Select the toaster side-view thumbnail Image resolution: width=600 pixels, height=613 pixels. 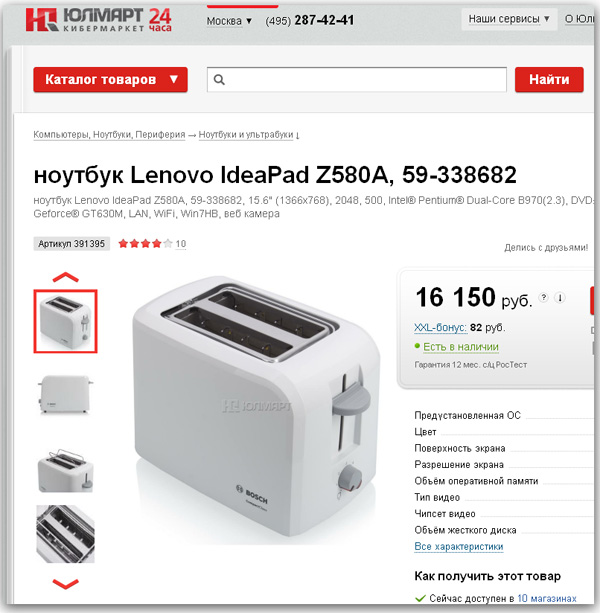66,394
